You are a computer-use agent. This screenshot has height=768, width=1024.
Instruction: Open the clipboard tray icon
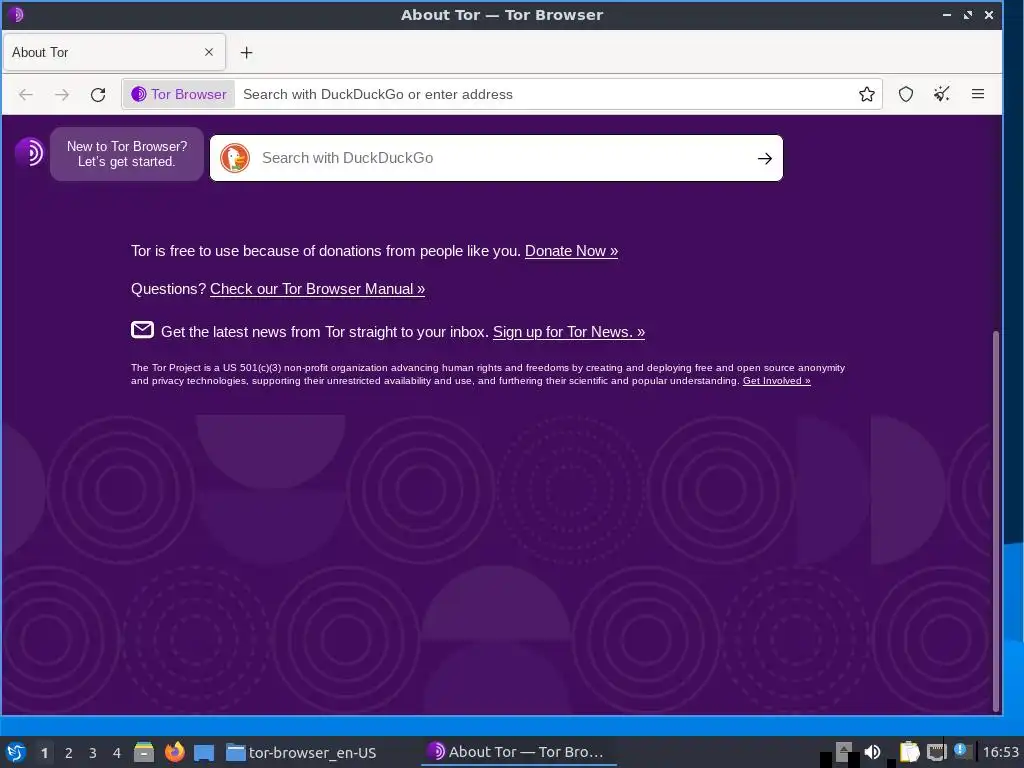pos(908,752)
